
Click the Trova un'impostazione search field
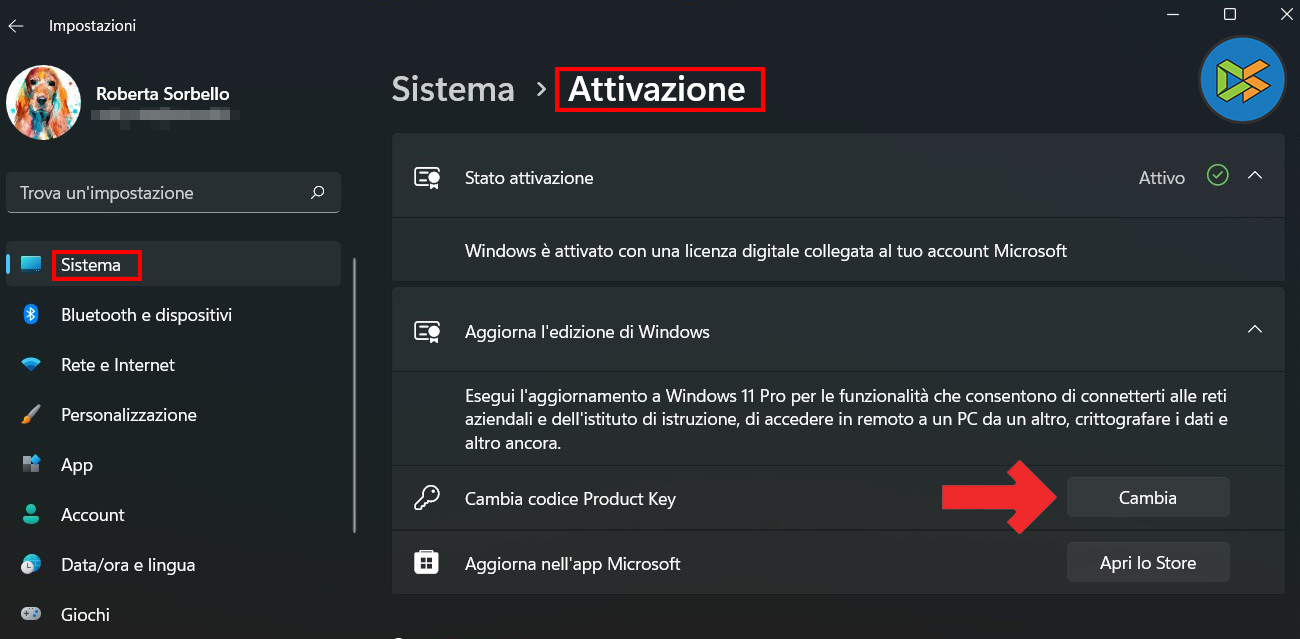click(x=160, y=192)
